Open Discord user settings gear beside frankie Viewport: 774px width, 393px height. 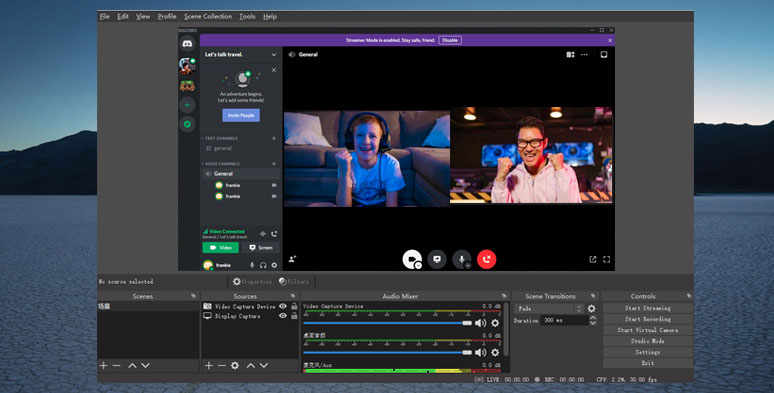point(274,265)
